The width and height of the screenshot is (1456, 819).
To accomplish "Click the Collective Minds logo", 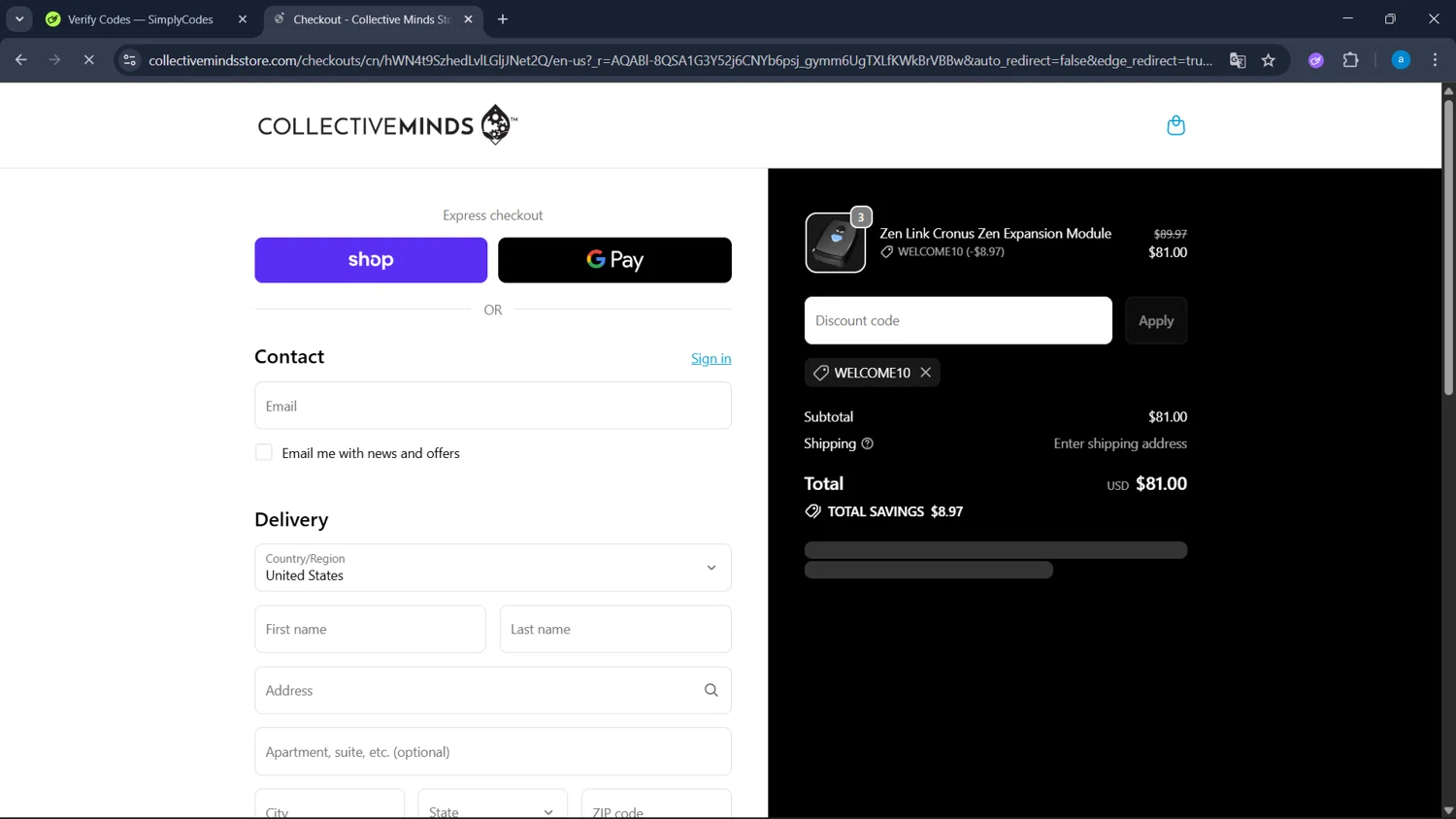I will pos(387,125).
